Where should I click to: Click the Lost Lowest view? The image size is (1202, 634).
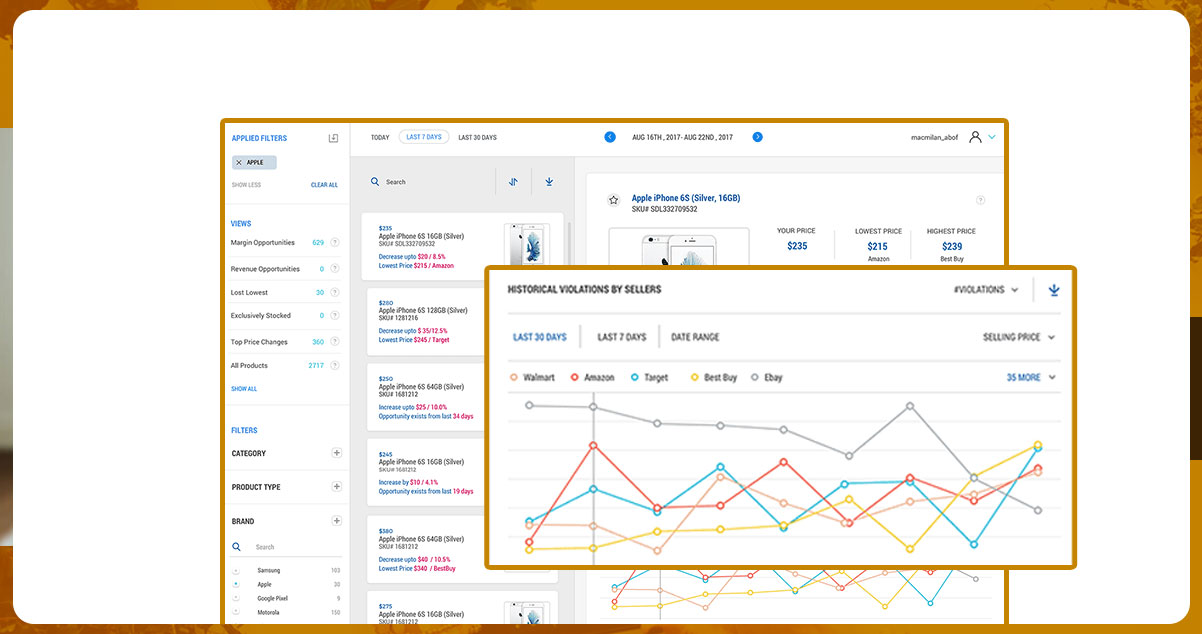(249, 292)
